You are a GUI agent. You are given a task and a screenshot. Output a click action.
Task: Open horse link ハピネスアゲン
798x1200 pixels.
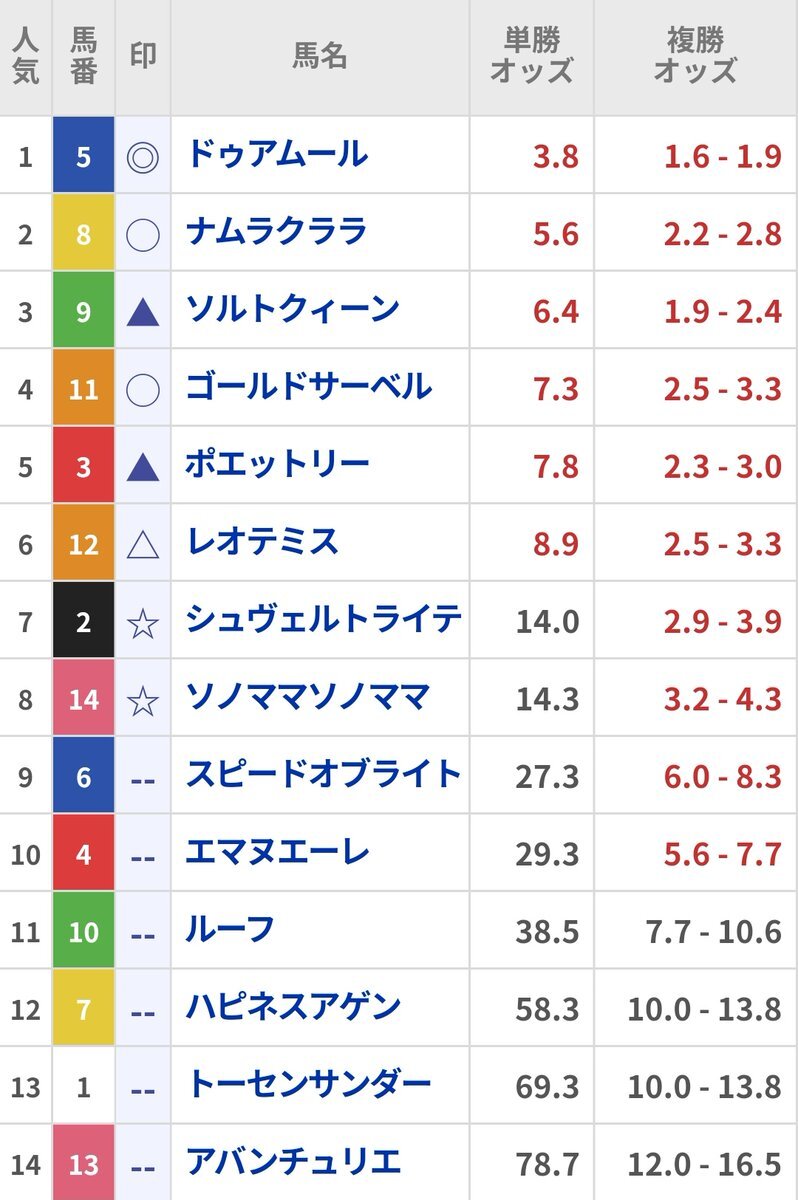294,1007
